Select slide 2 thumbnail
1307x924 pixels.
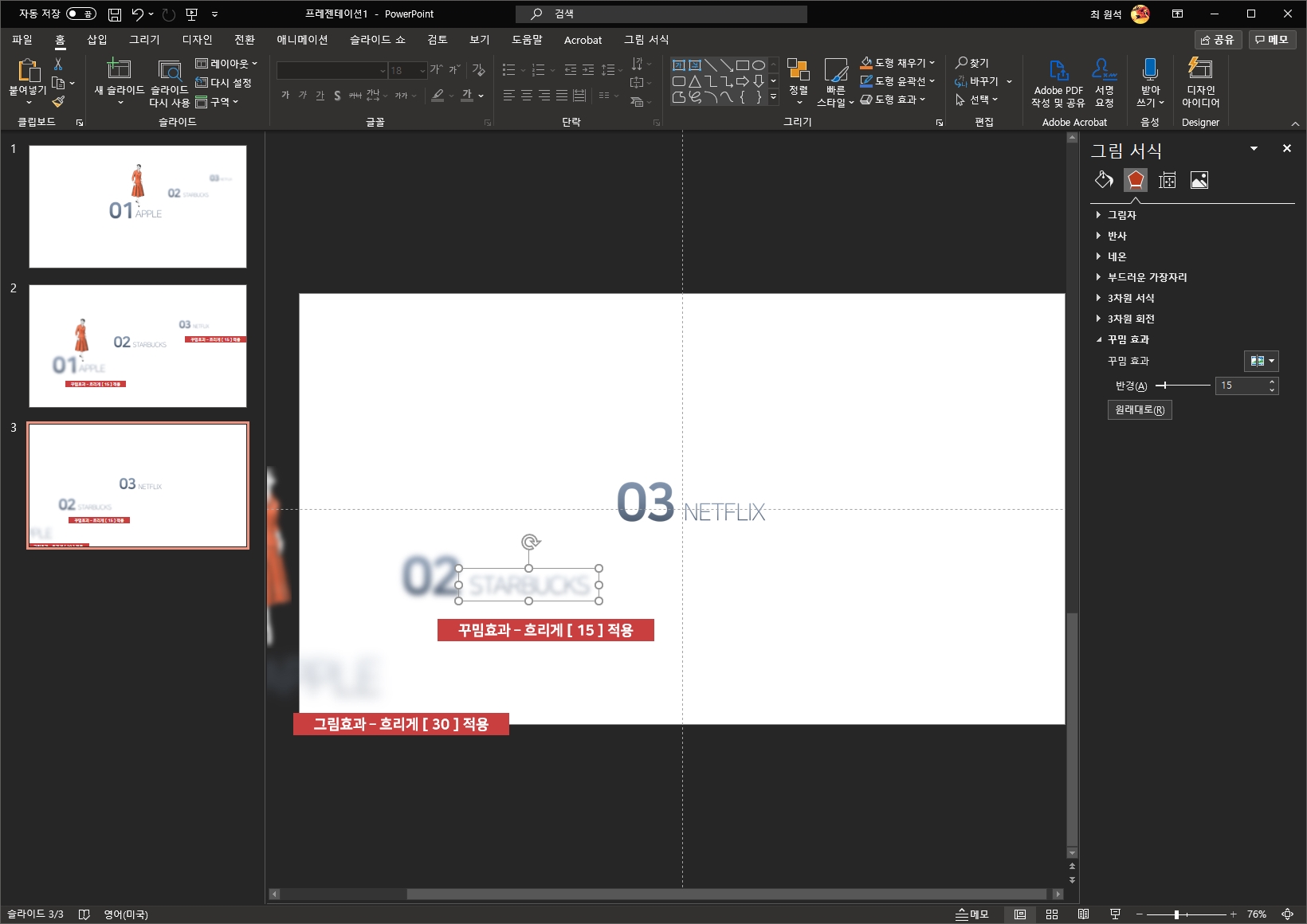[138, 346]
